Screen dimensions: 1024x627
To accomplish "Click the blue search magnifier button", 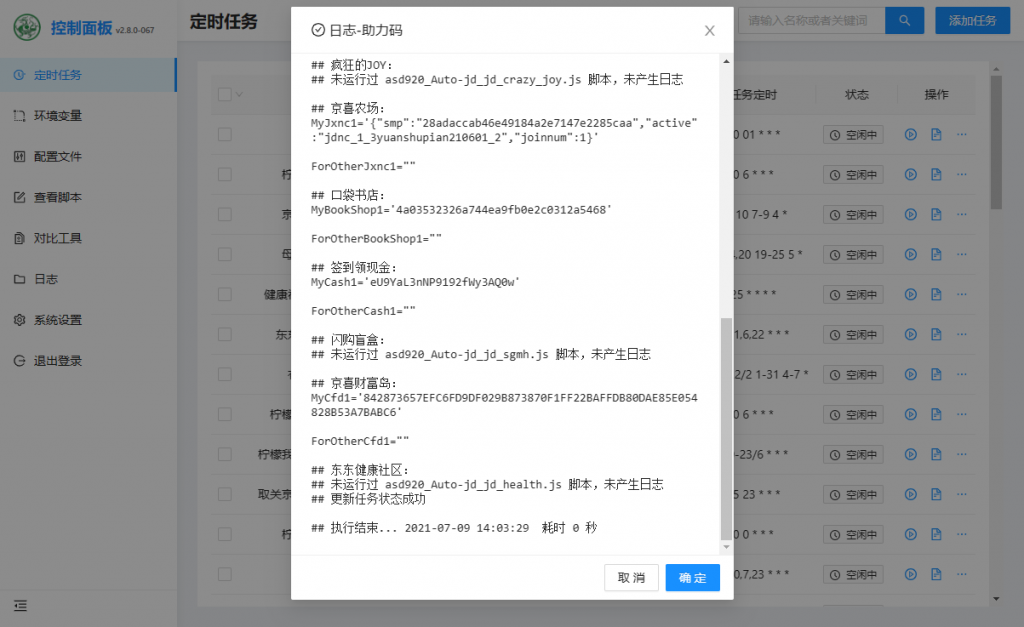I will 904,20.
